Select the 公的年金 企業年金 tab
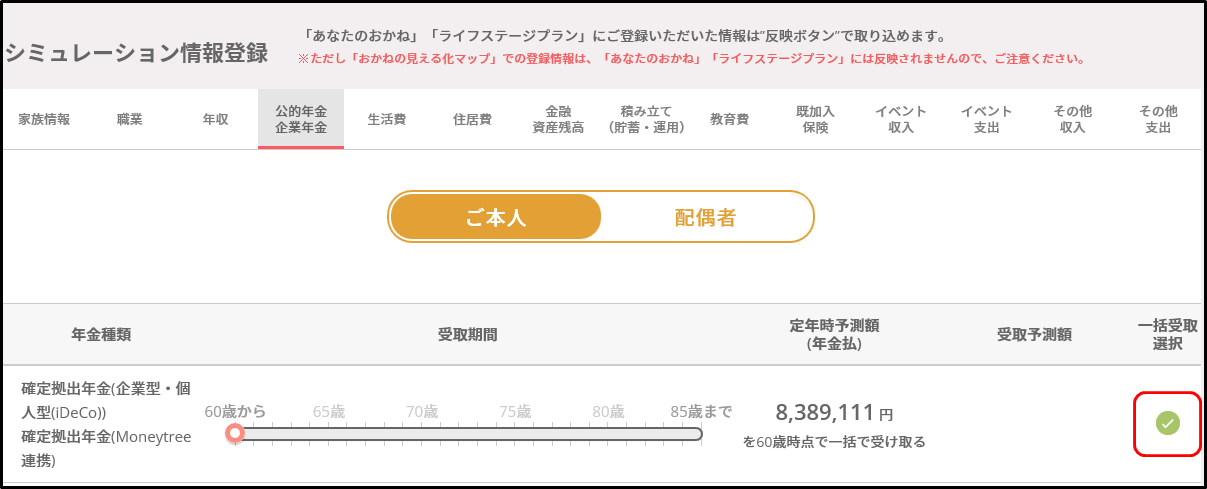The image size is (1207, 489). point(301,119)
